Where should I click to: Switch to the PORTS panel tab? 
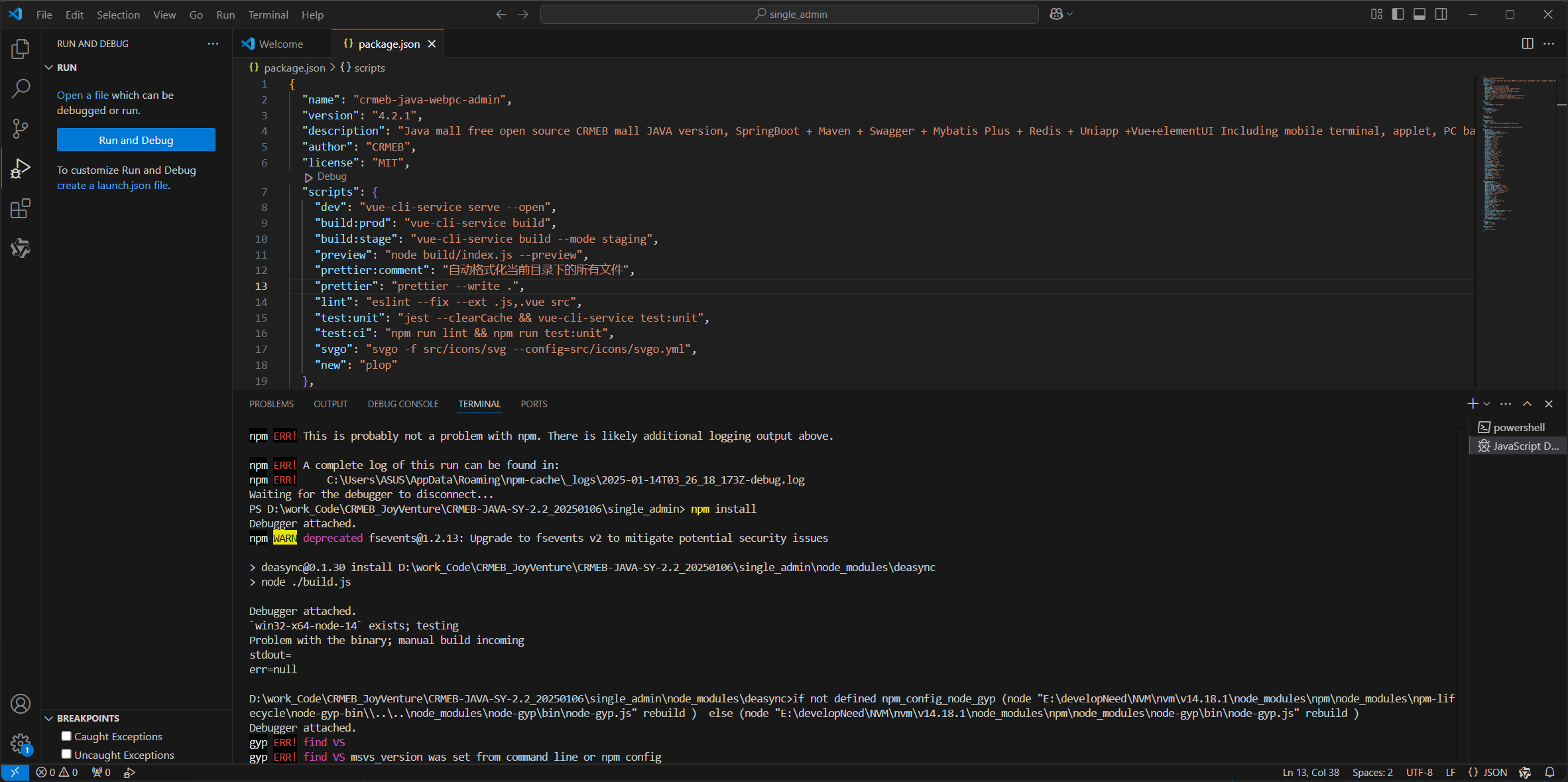point(534,404)
